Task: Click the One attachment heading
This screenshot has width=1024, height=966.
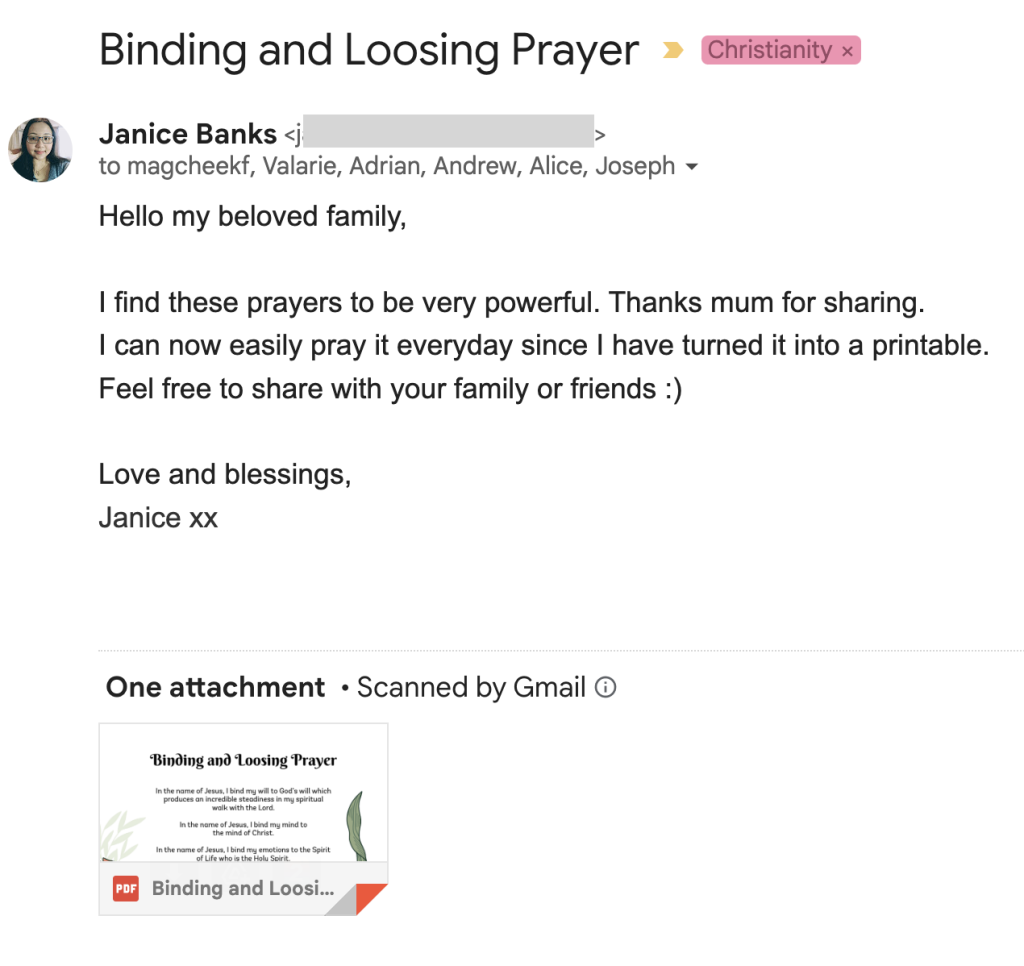Action: (x=216, y=687)
